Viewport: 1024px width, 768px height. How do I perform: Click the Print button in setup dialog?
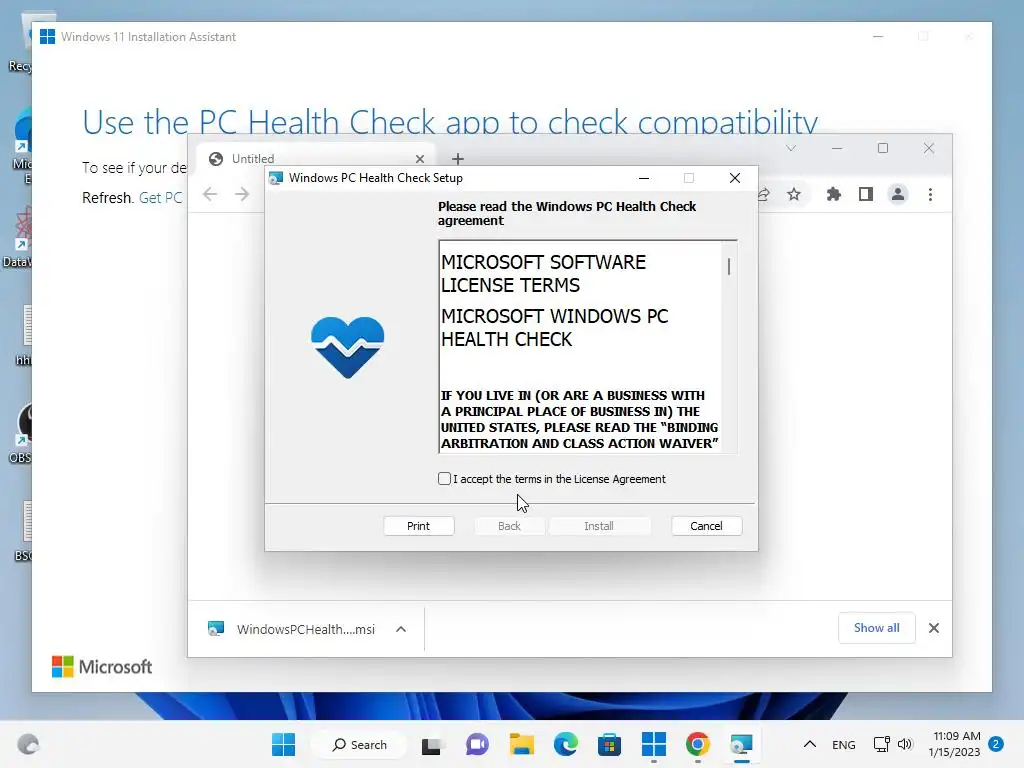[x=419, y=526]
